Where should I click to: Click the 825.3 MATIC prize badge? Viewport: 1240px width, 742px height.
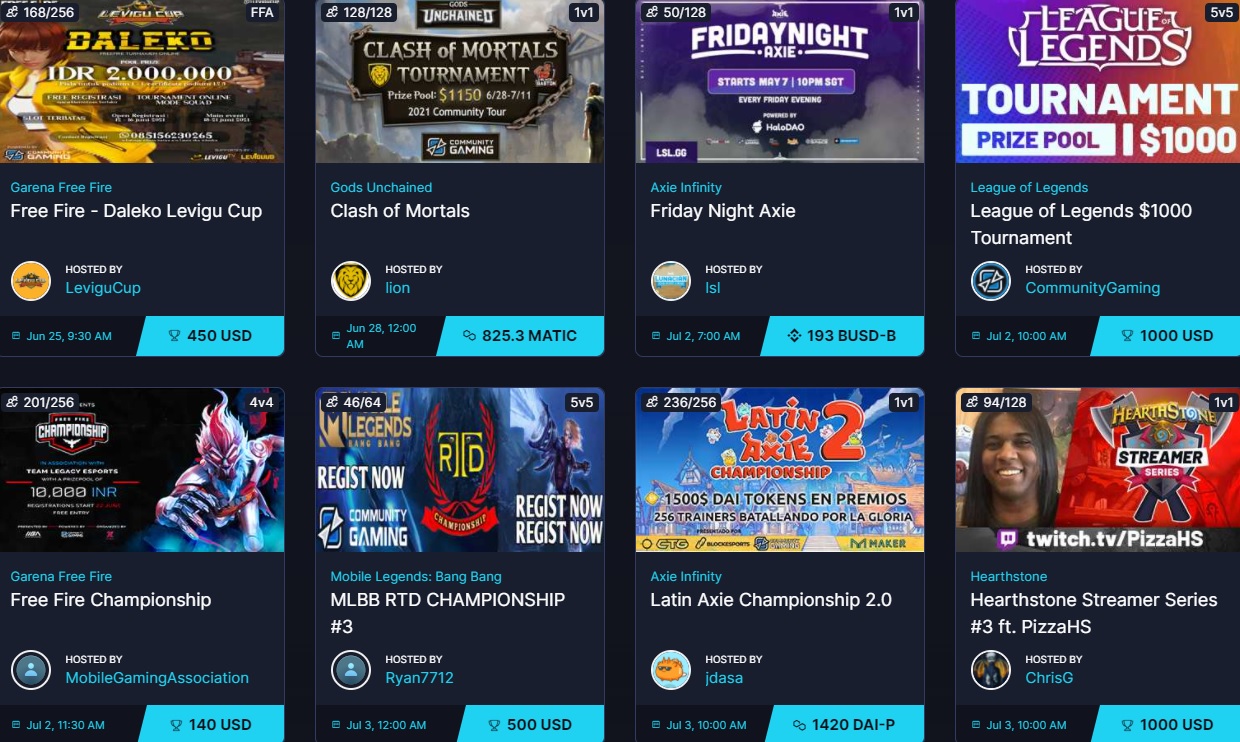(x=520, y=336)
